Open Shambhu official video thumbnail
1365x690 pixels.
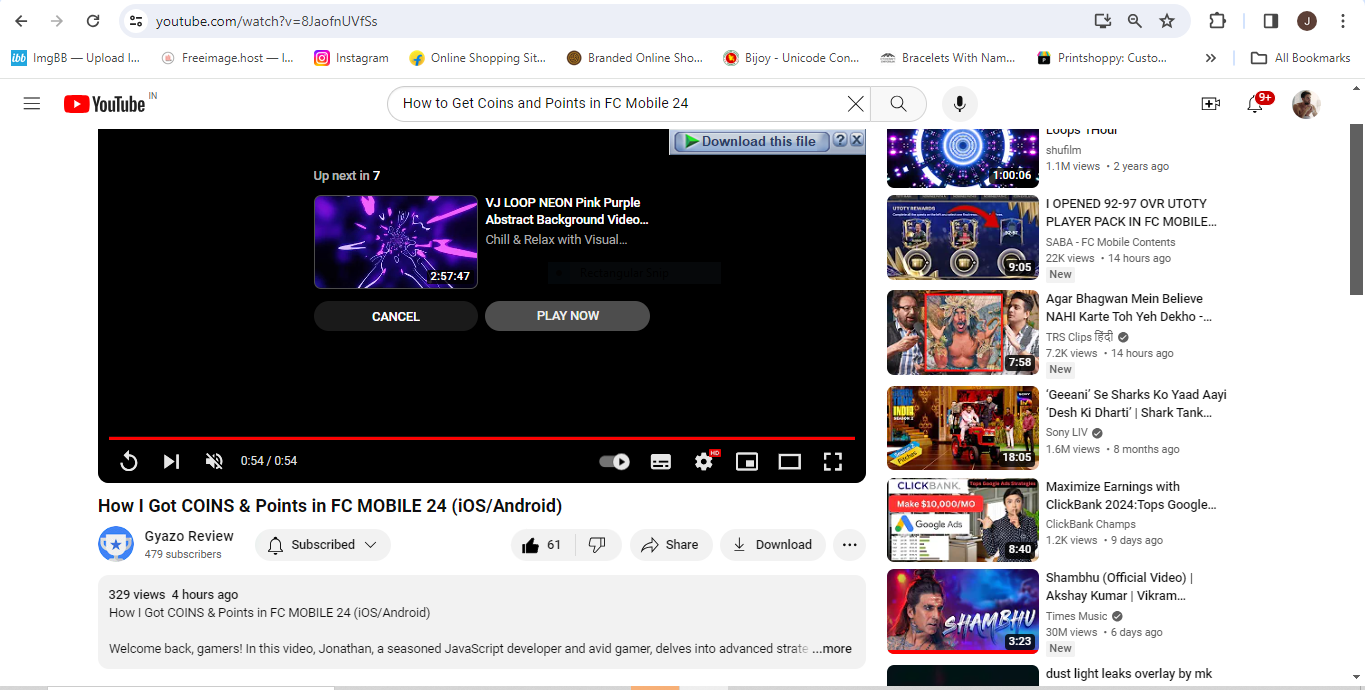(x=963, y=611)
